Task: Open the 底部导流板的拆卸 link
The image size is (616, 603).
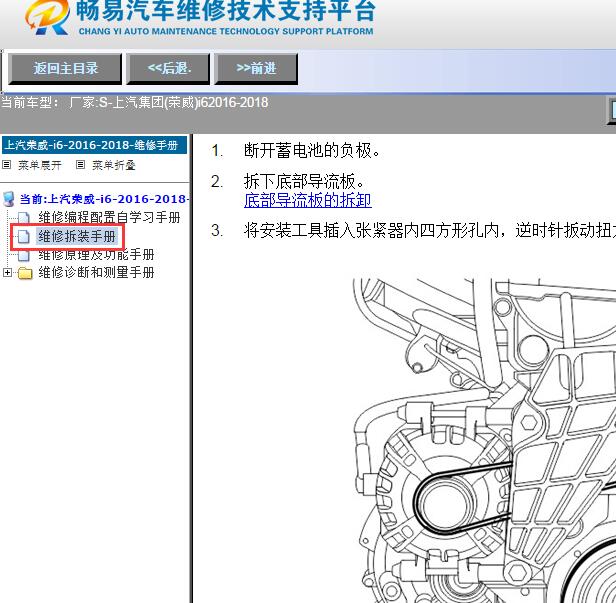Action: 308,200
